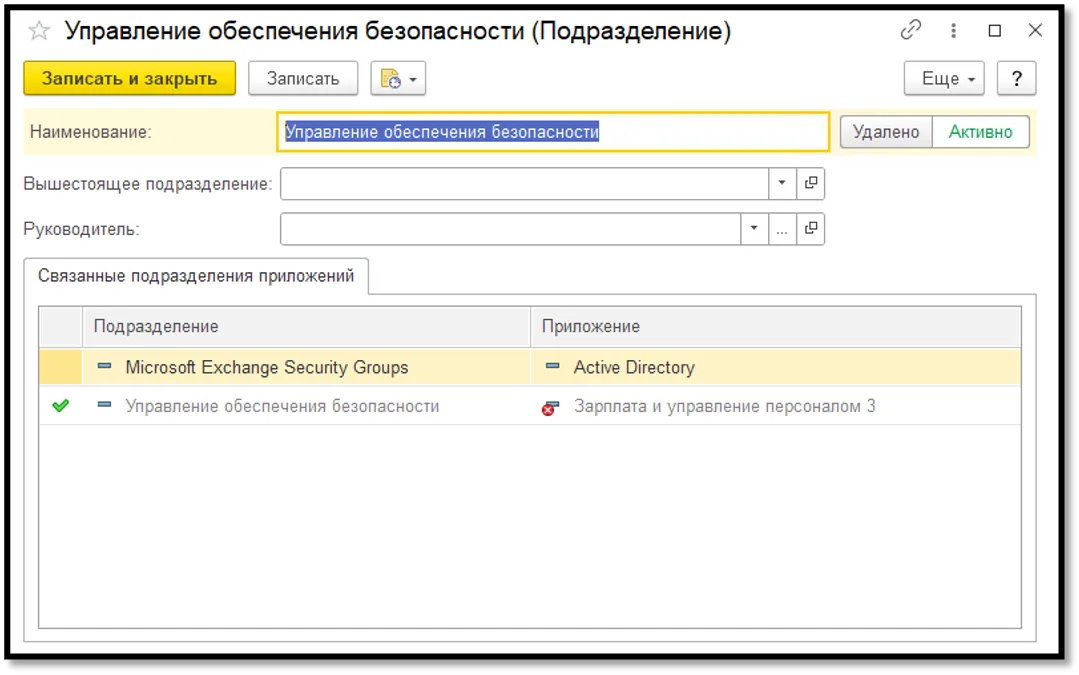Screen dimensions: 1079x675
Task: Open superior department via the open-form icon
Action: click(812, 184)
